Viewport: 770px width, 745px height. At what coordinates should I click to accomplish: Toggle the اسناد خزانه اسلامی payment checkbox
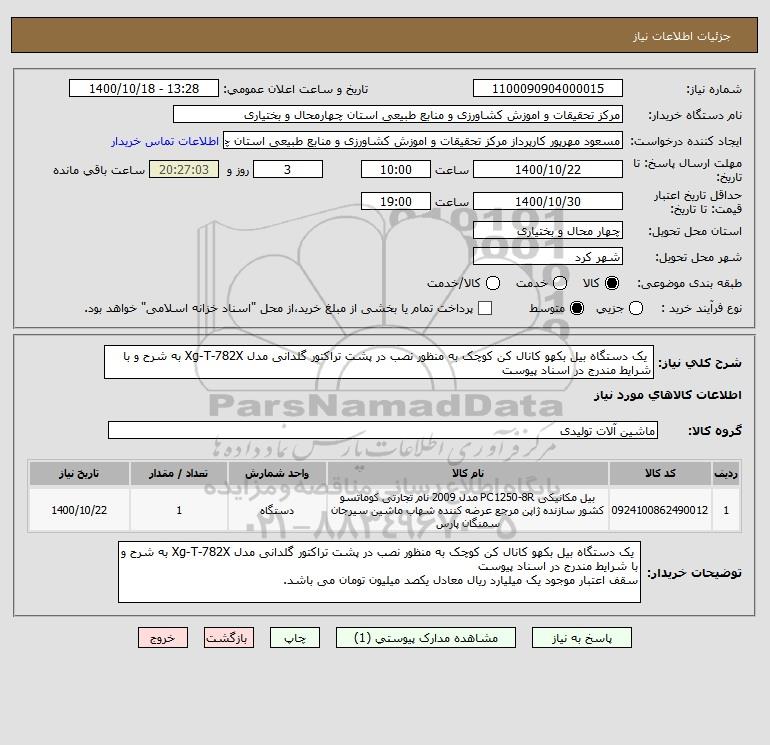tap(485, 308)
